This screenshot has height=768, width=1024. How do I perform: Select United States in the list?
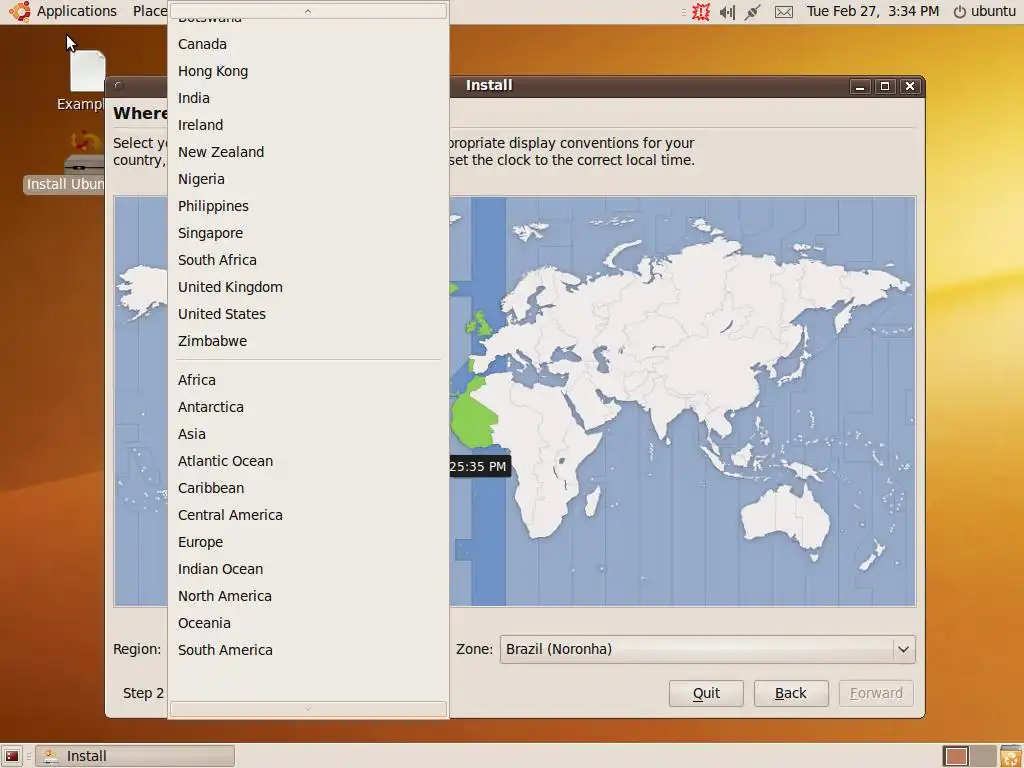308,314
